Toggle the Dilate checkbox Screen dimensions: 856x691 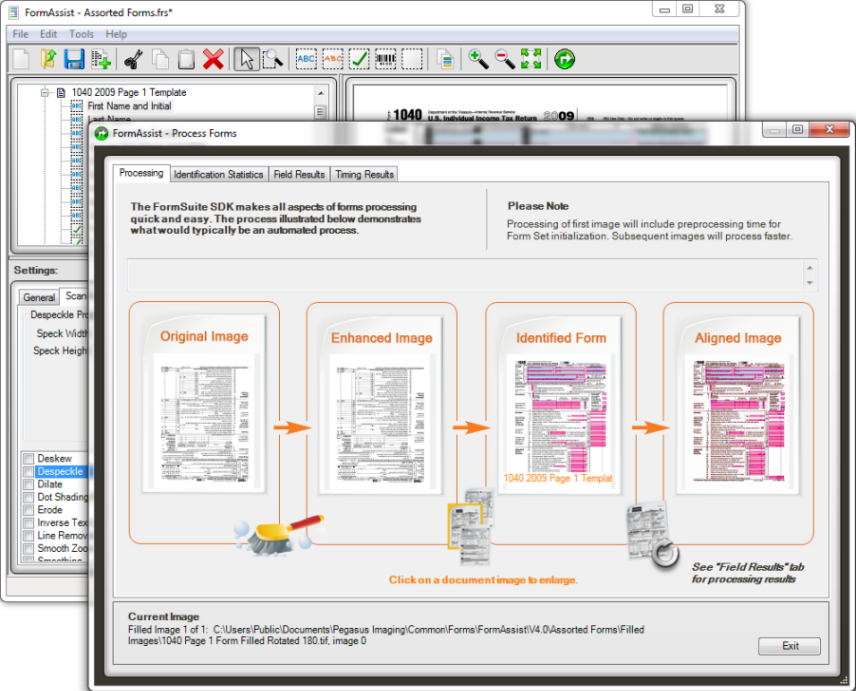pos(28,484)
